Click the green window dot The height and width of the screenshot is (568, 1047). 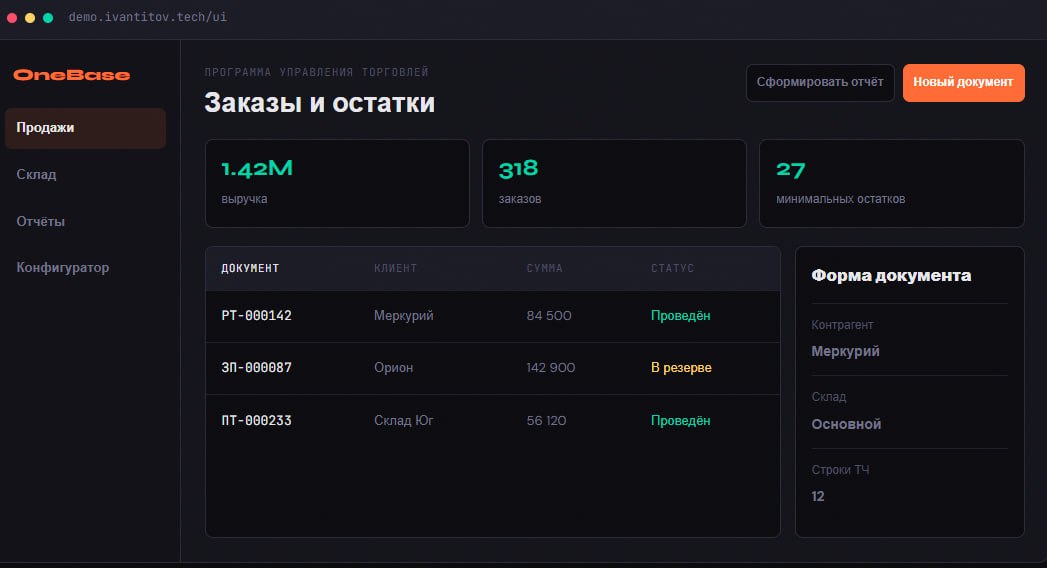coord(48,18)
